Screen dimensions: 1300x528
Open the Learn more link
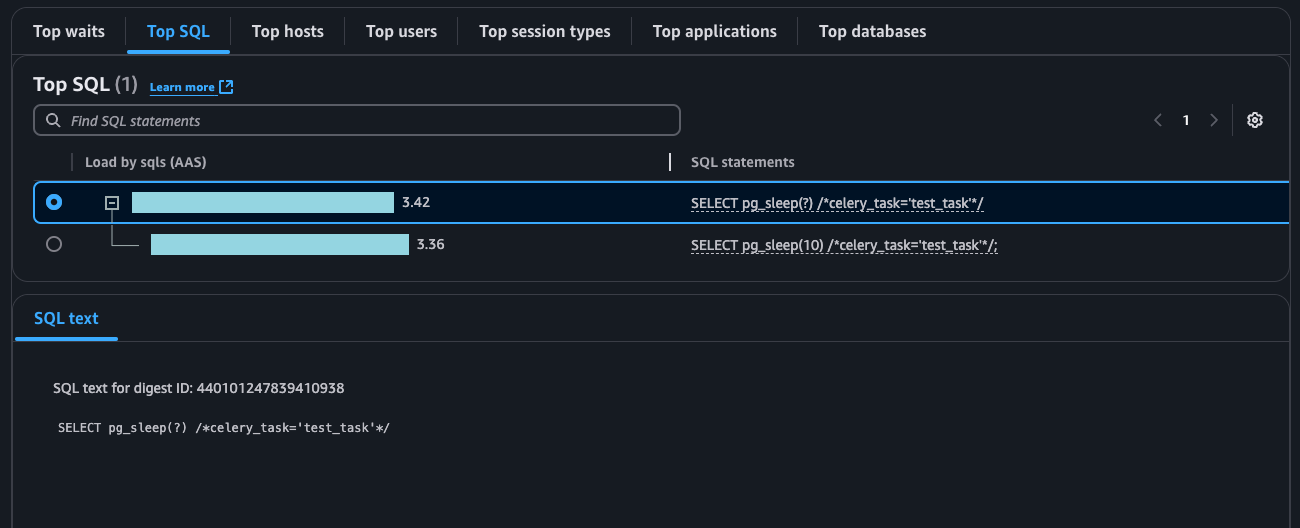pyautogui.click(x=182, y=87)
